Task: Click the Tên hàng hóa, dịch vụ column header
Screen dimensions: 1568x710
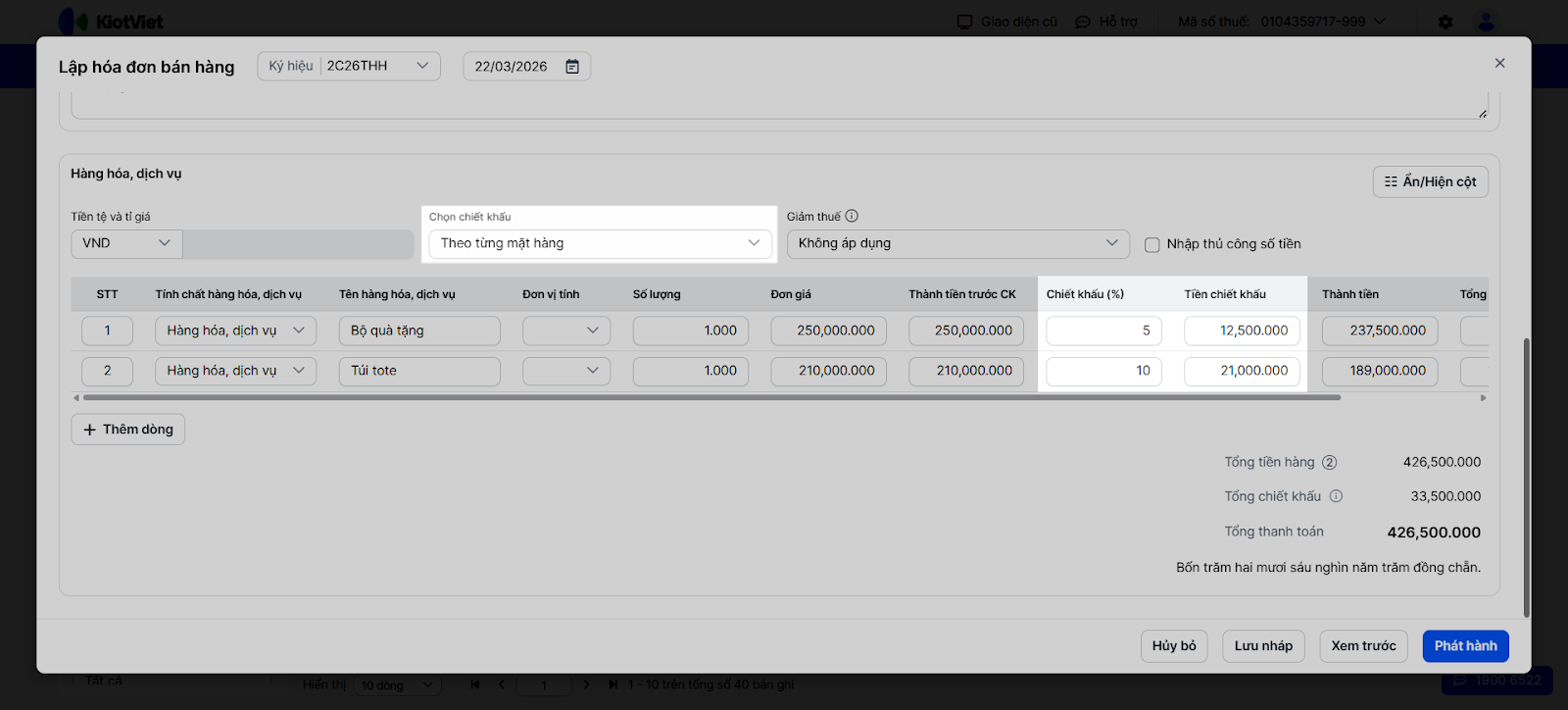Action: 397,294
